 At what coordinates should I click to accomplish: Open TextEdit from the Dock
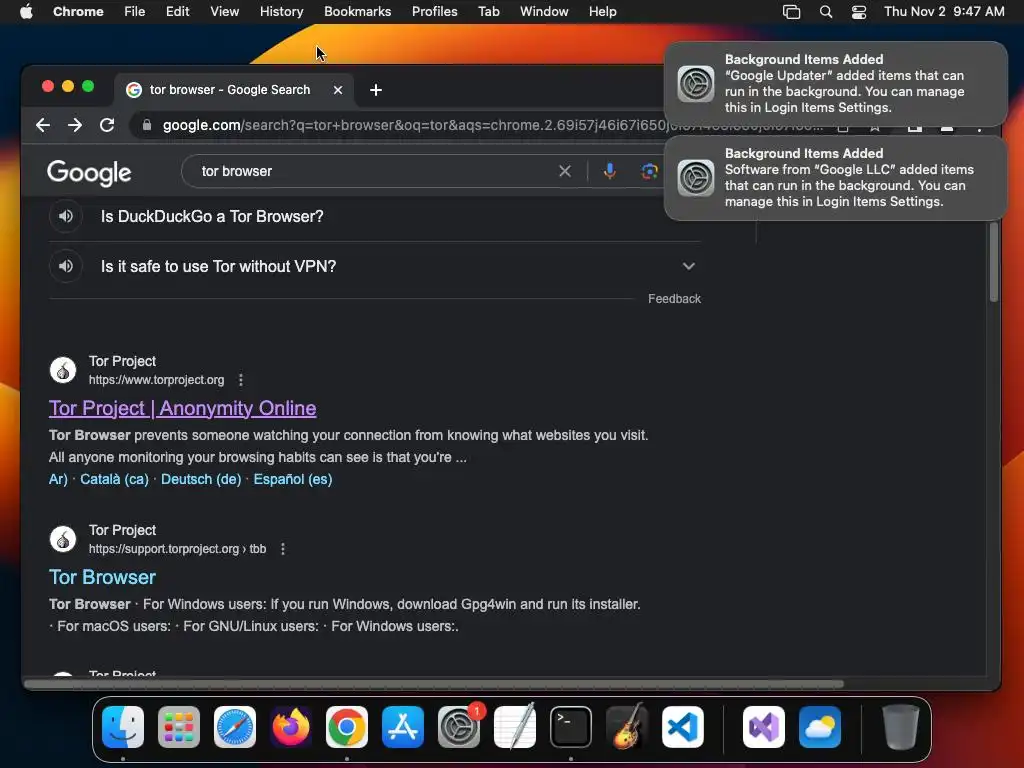pos(515,727)
